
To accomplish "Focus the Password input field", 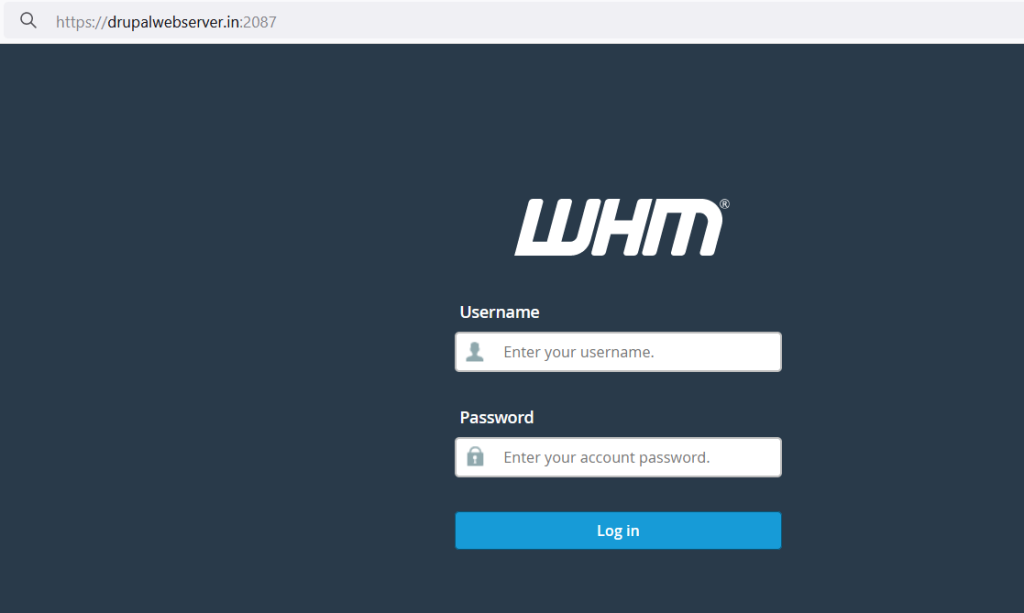I will click(618, 457).
